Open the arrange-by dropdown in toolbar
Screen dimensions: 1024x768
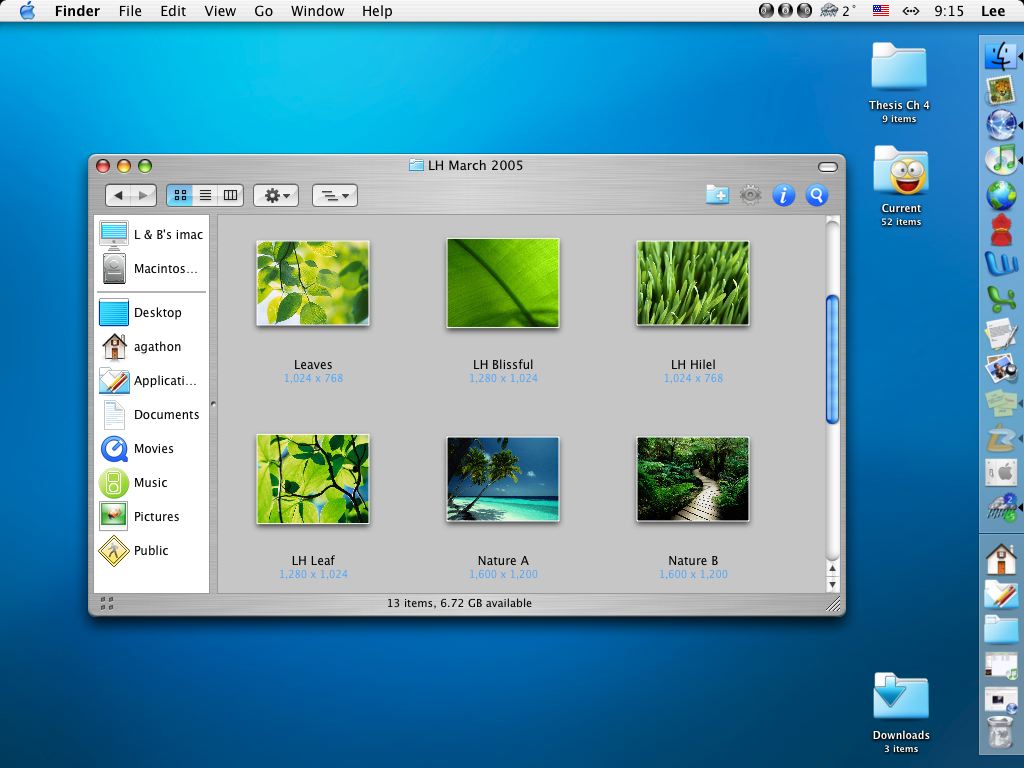coord(334,195)
